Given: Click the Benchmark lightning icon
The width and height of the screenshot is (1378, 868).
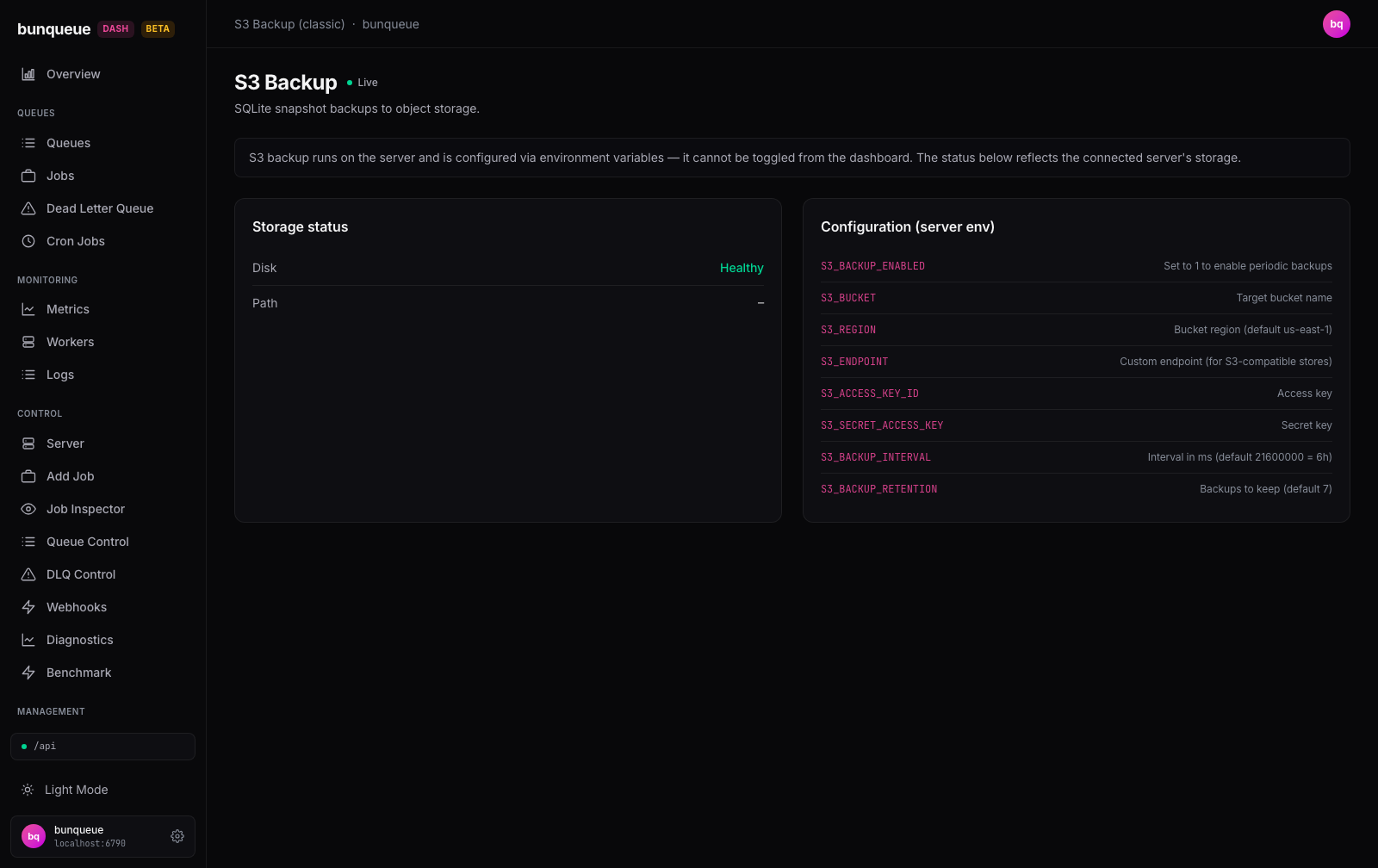Looking at the screenshot, I should (28, 673).
